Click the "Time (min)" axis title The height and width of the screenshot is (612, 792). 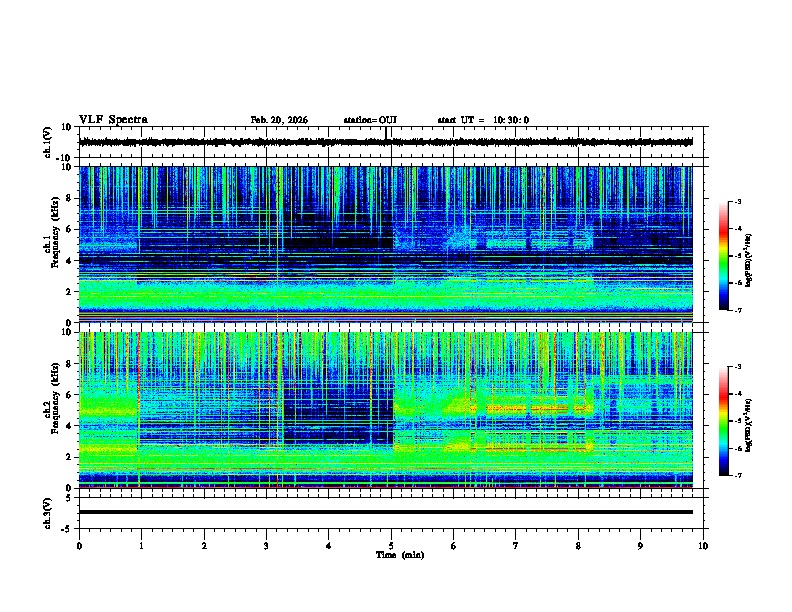(400, 555)
